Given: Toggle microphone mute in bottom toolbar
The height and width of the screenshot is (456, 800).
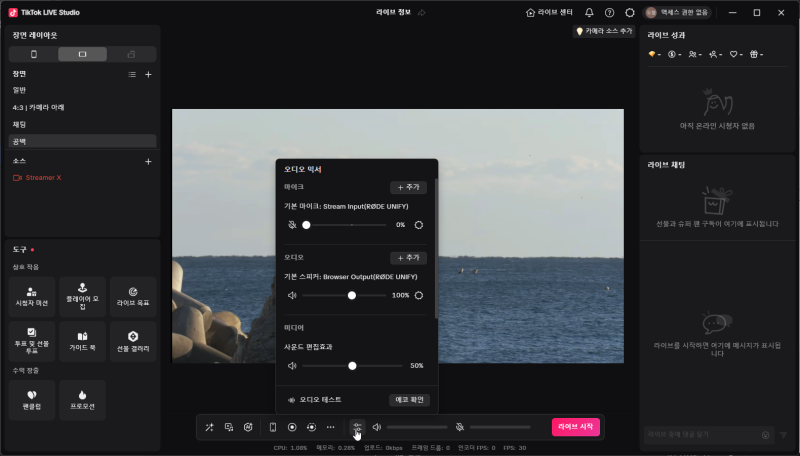Looking at the screenshot, I should (460, 427).
